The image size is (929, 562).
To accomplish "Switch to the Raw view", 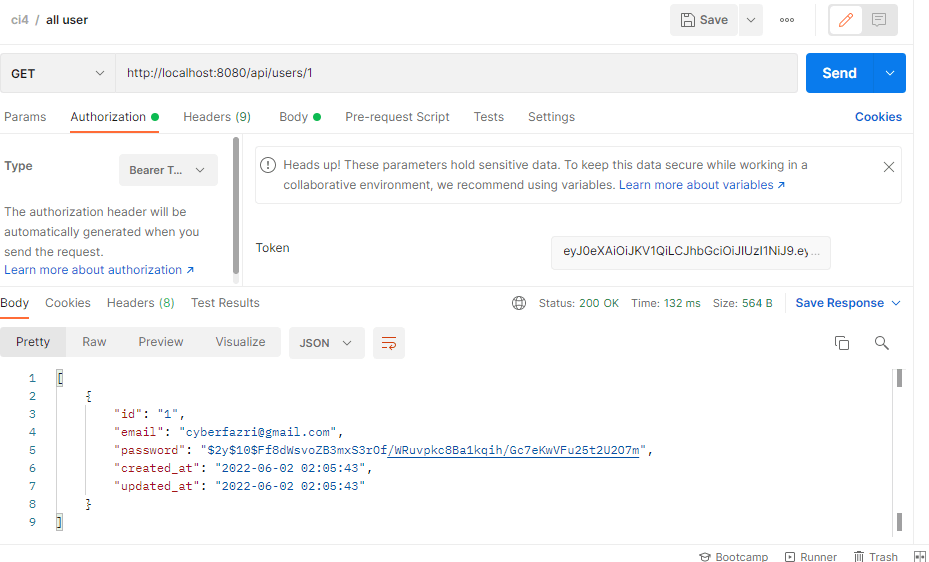I will [94, 342].
